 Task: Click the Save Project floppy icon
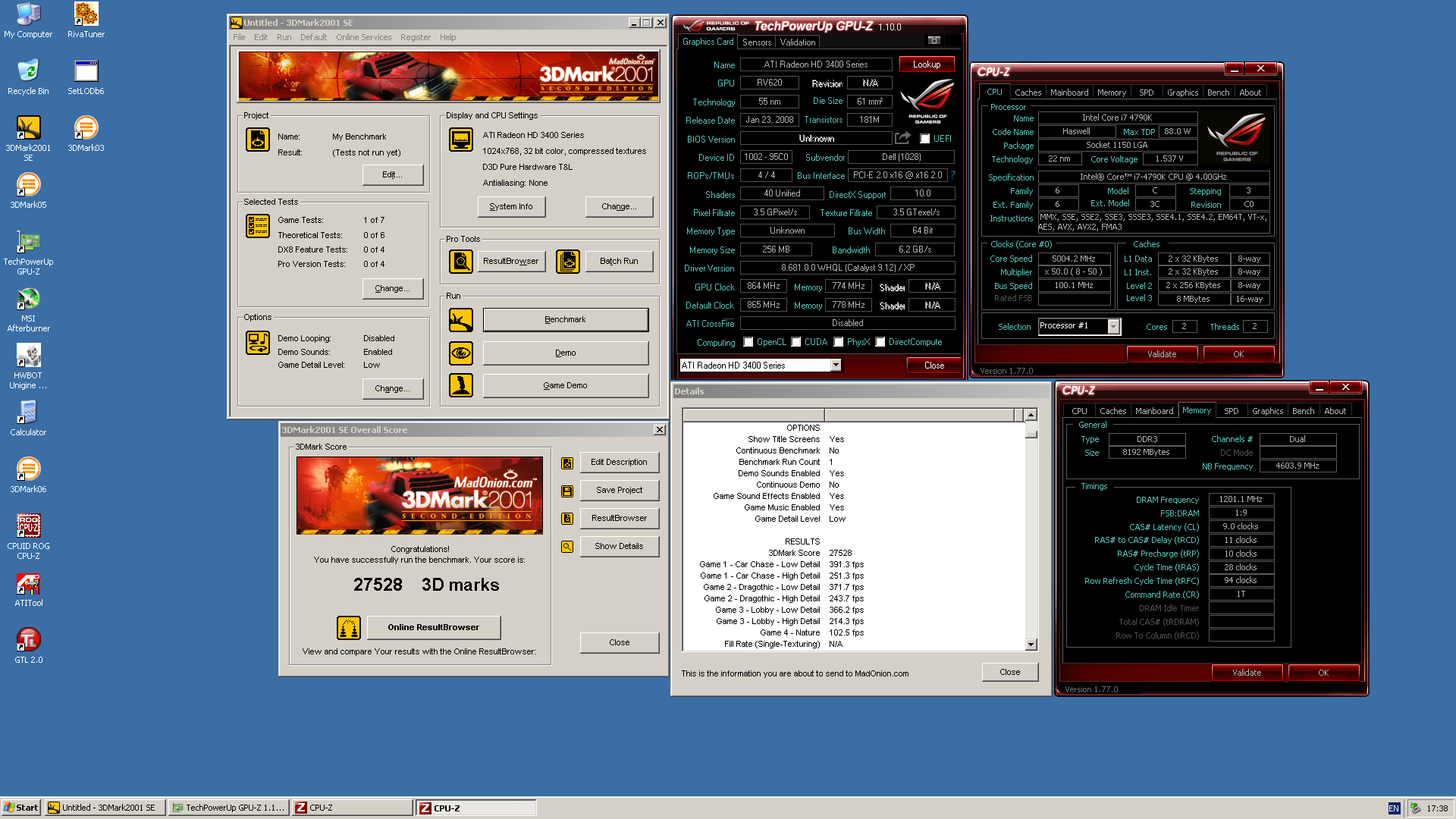click(x=566, y=491)
